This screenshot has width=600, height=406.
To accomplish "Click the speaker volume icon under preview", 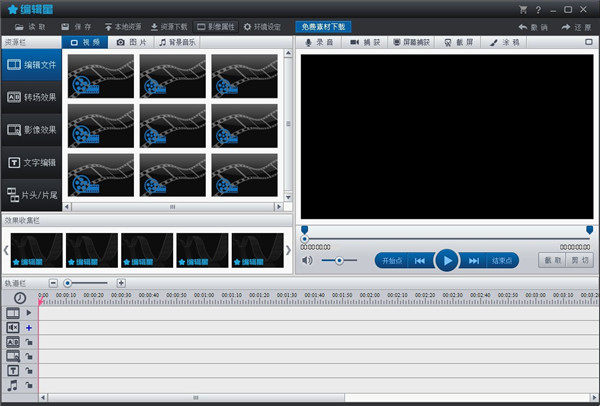I will click(308, 260).
